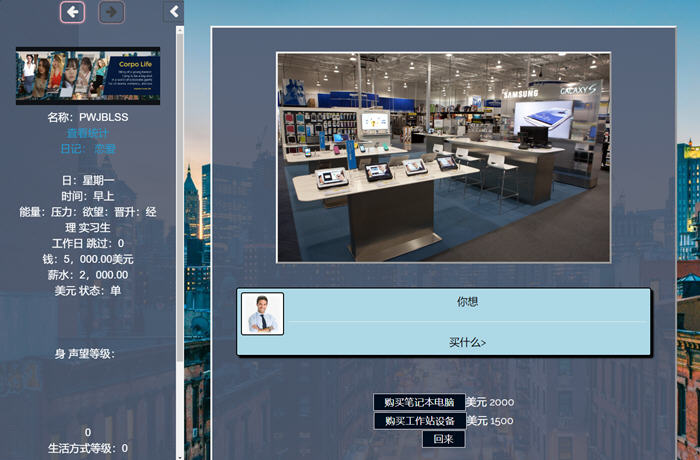Click the Corpo Life banner image
Screen dimensions: 700x460
88,76
